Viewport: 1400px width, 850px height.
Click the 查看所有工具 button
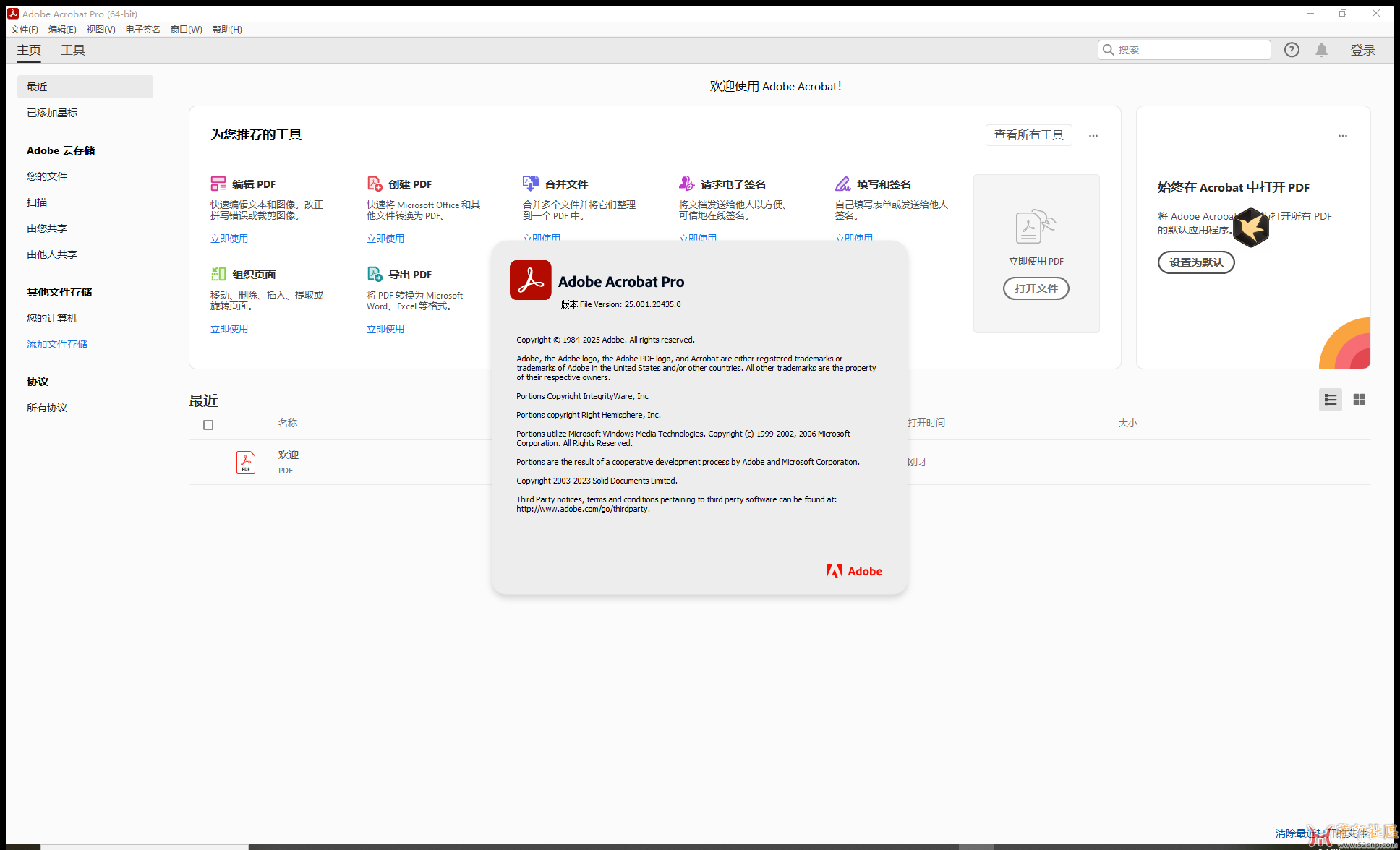click(1028, 135)
